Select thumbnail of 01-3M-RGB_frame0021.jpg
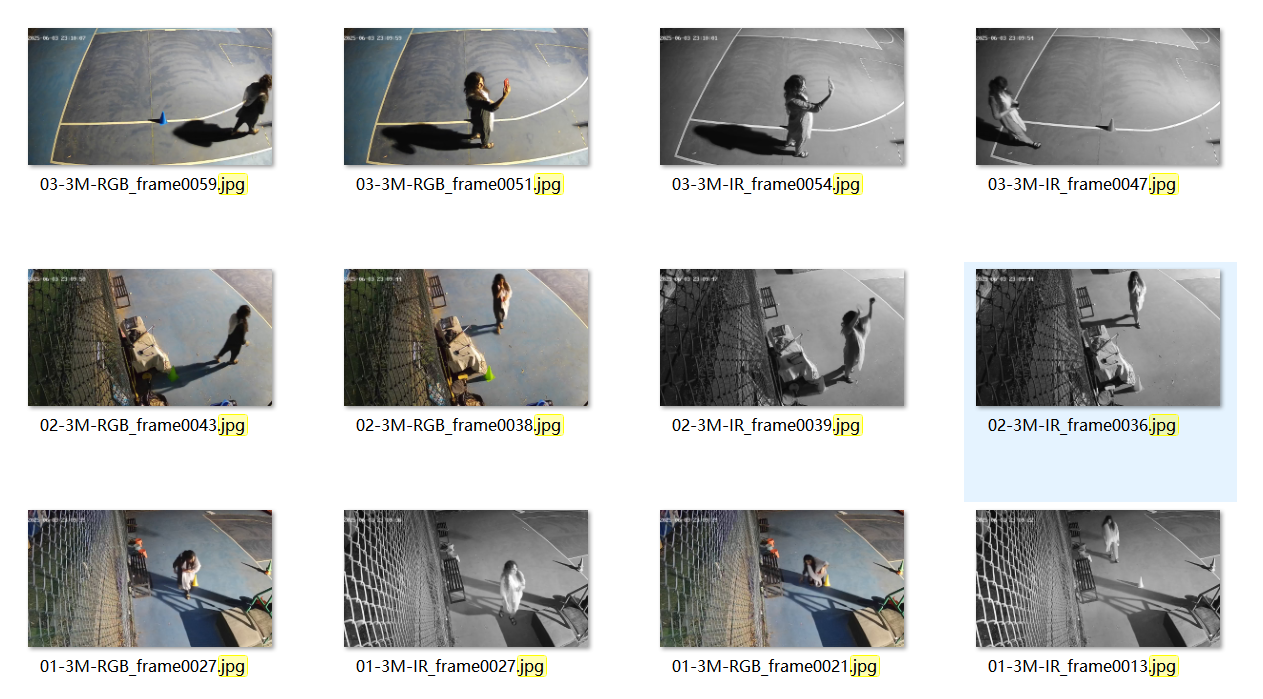 click(x=782, y=579)
